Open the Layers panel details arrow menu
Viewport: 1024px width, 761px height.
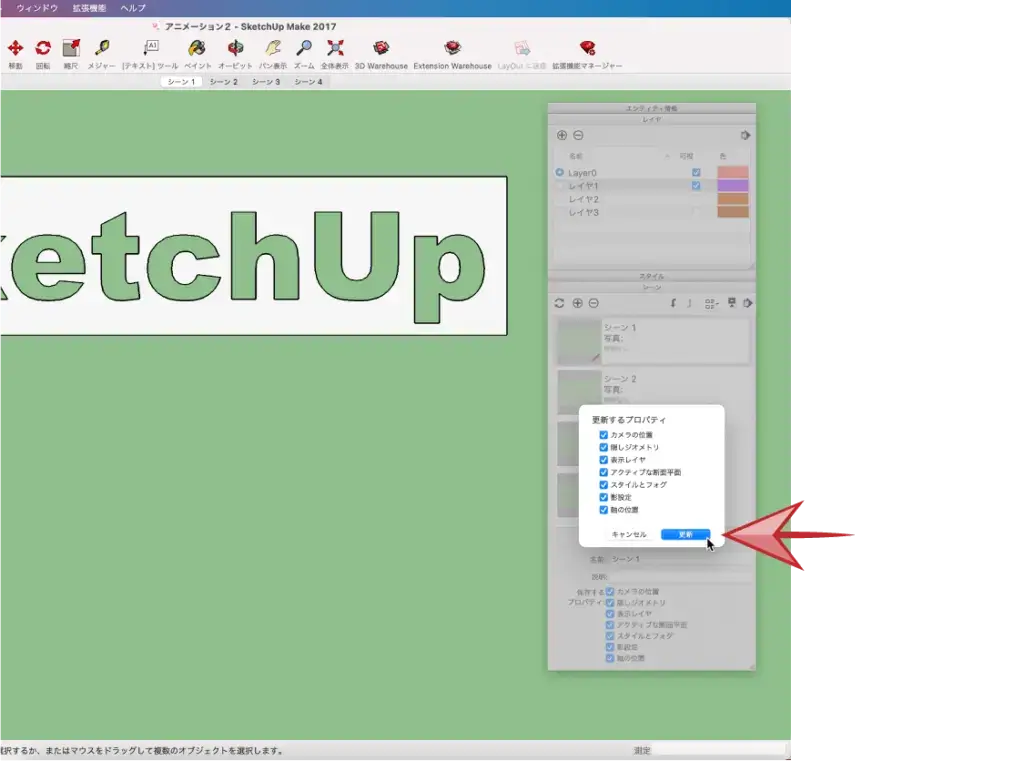[745, 135]
